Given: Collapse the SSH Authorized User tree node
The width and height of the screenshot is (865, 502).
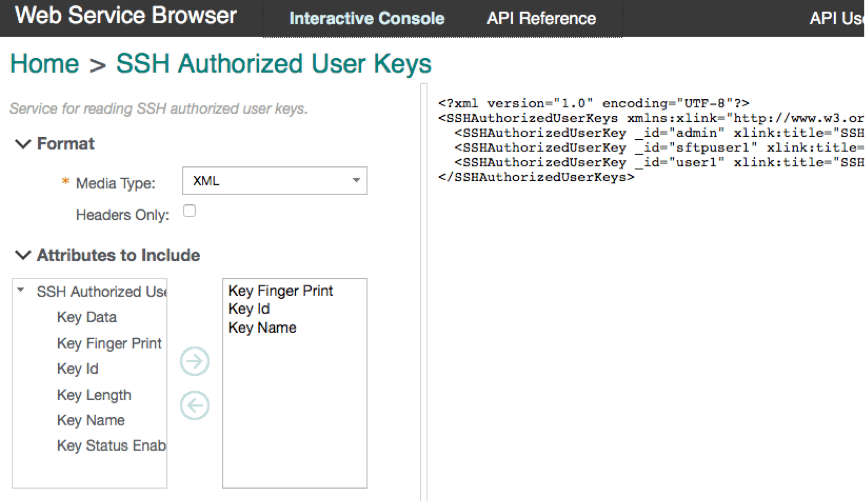Looking at the screenshot, I should pyautogui.click(x=21, y=290).
